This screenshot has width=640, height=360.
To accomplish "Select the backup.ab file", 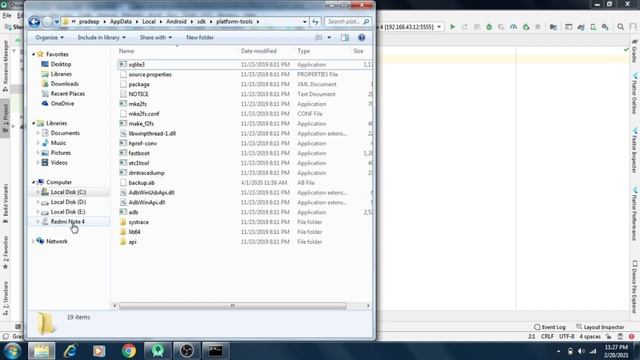I will click(x=141, y=183).
